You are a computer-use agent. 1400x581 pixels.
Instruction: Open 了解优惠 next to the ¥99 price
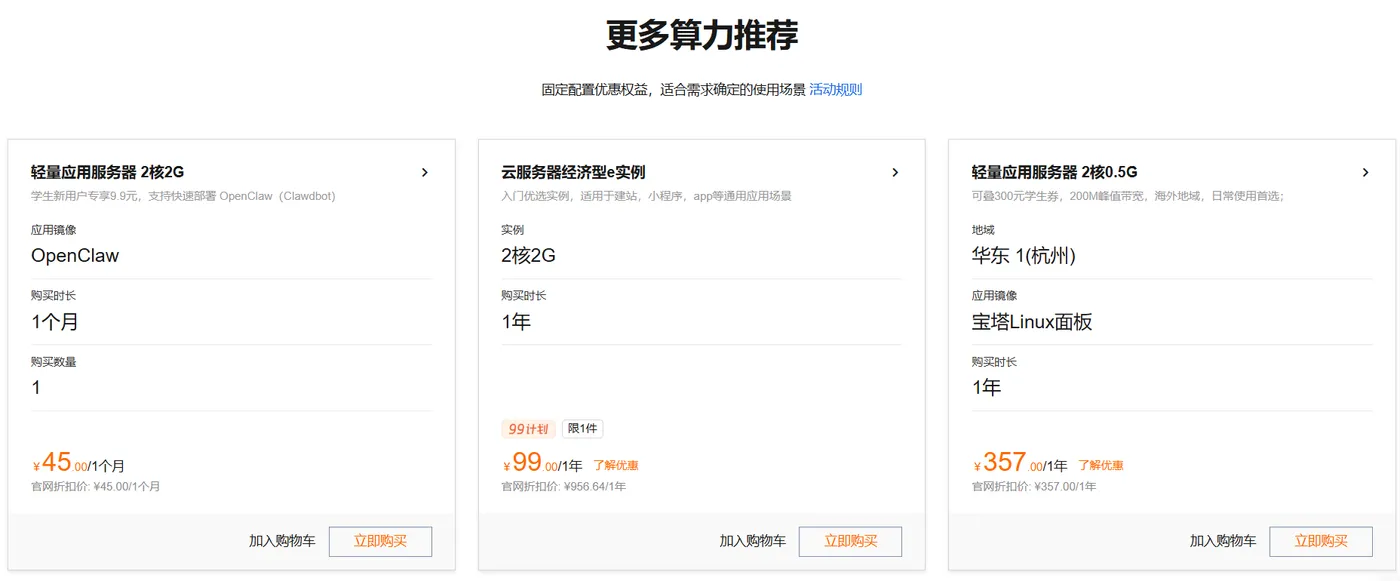(x=615, y=465)
